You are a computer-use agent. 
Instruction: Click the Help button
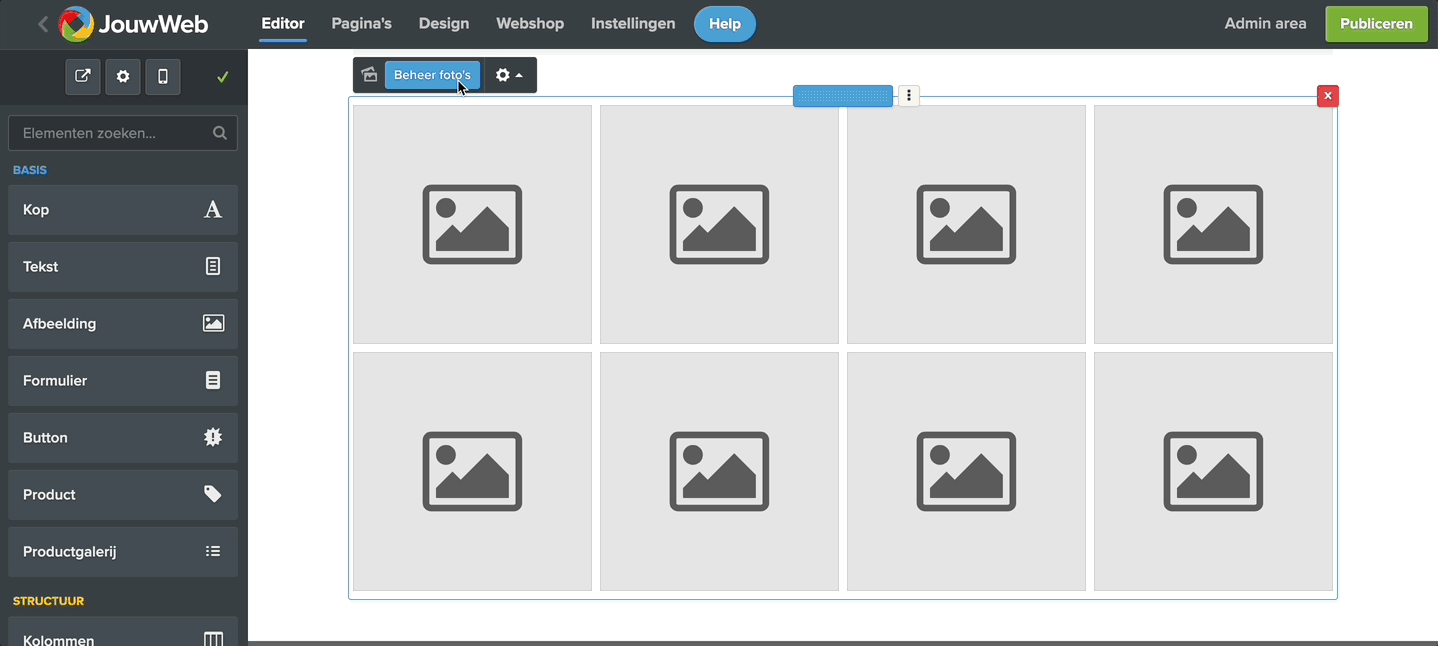[x=725, y=24]
